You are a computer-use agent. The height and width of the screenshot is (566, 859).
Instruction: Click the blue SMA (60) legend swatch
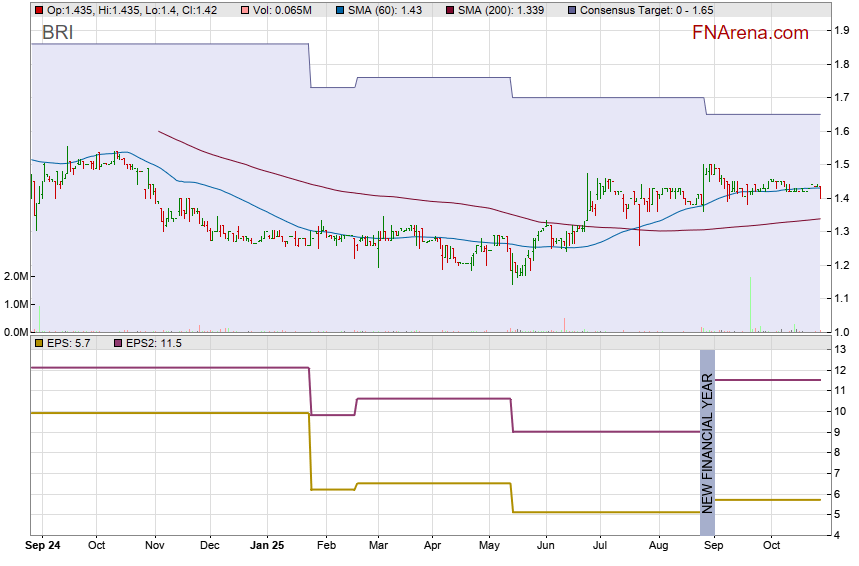pos(339,9)
